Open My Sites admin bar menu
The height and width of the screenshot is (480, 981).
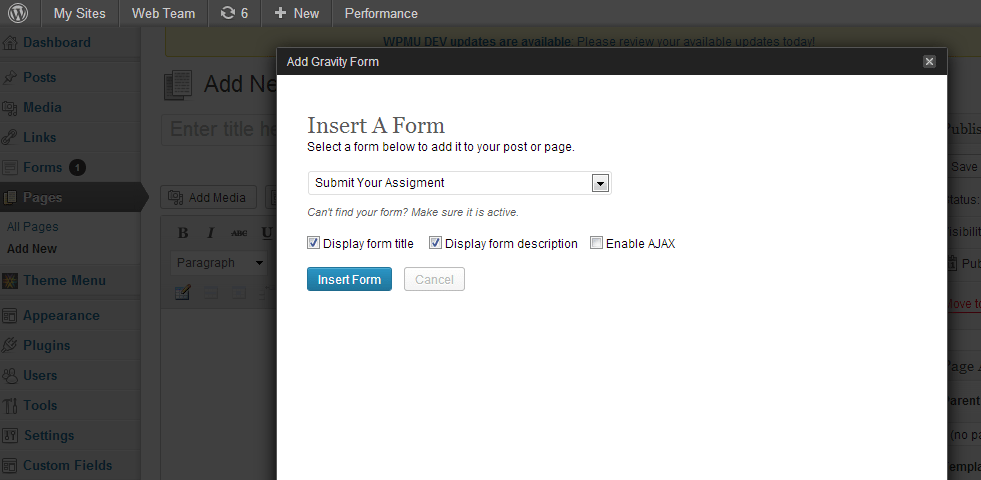coord(79,13)
